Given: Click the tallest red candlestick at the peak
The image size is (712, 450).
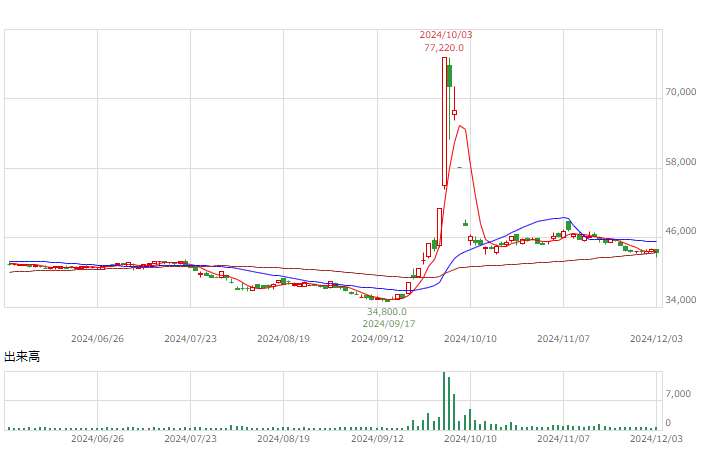Looking at the screenshot, I should [444, 122].
